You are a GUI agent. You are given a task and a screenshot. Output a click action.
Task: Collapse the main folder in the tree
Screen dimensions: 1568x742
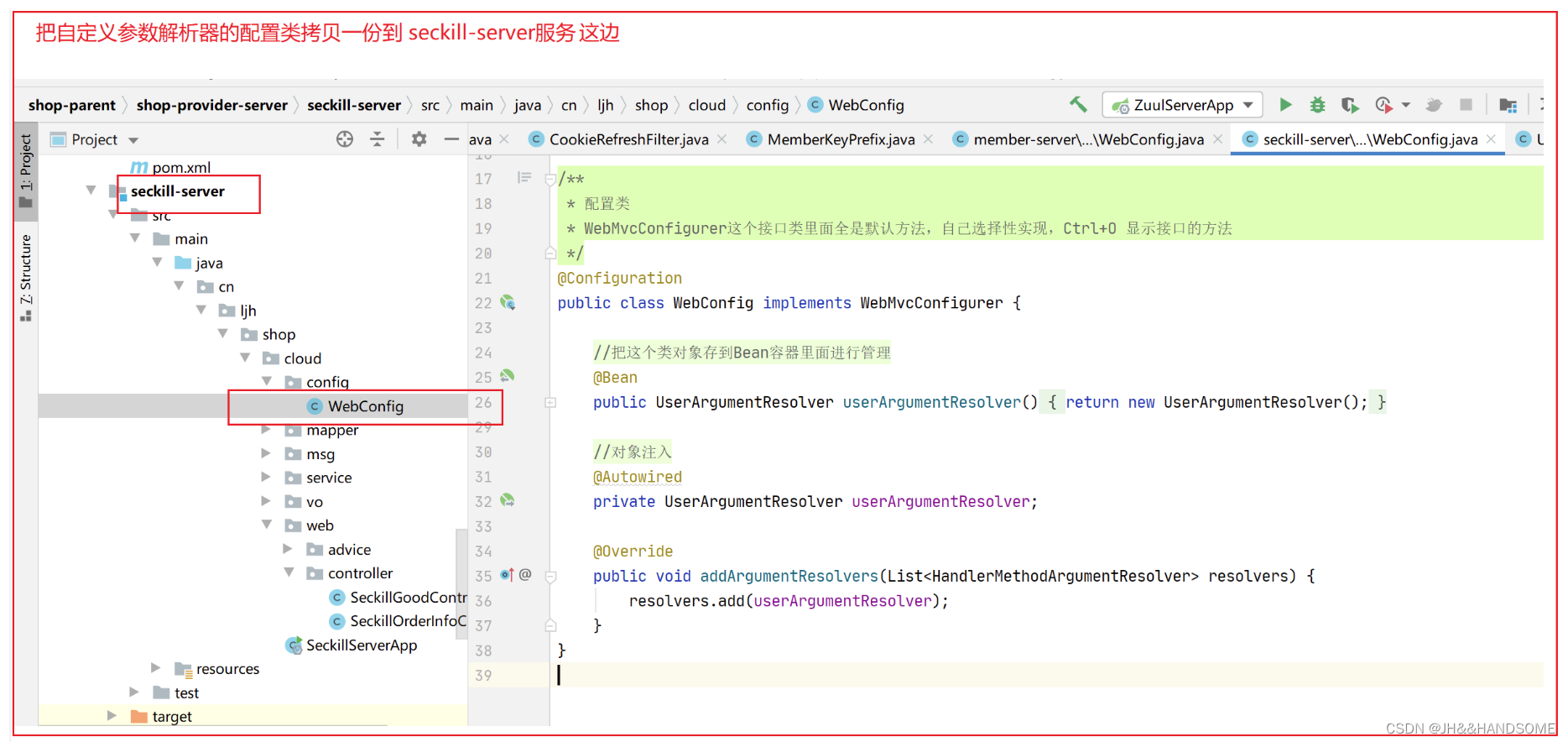134,238
